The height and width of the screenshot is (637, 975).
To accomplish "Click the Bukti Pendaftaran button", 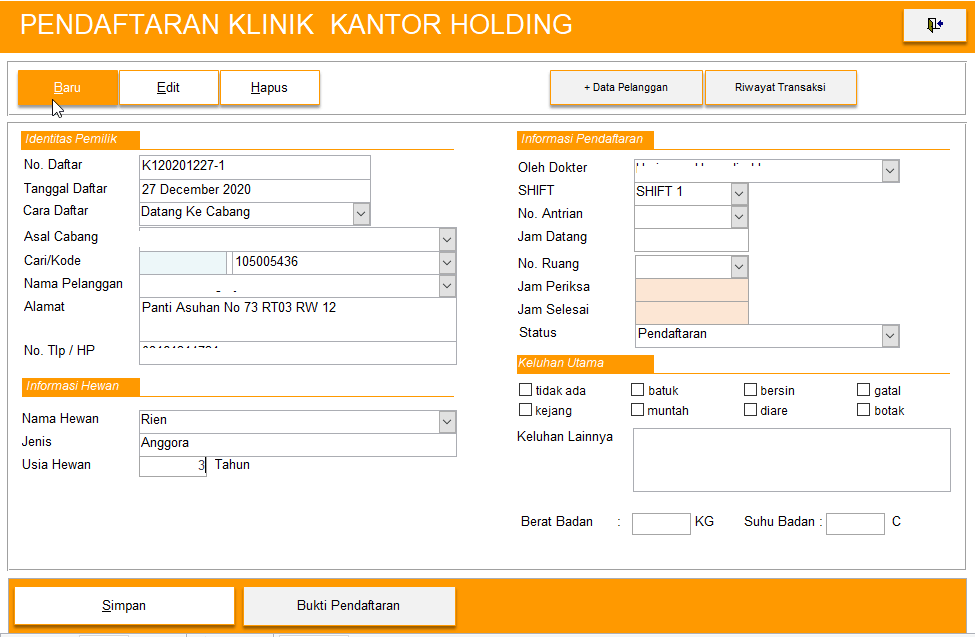I will click(349, 606).
